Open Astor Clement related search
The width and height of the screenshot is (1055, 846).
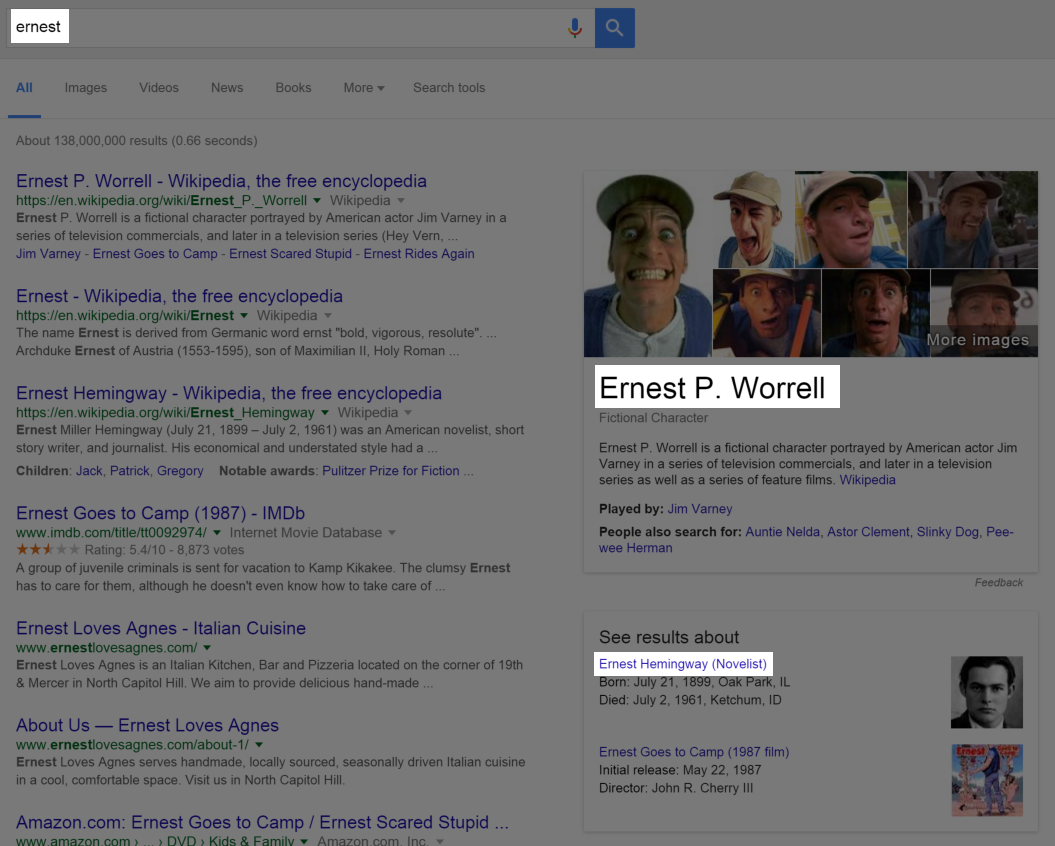tap(868, 532)
